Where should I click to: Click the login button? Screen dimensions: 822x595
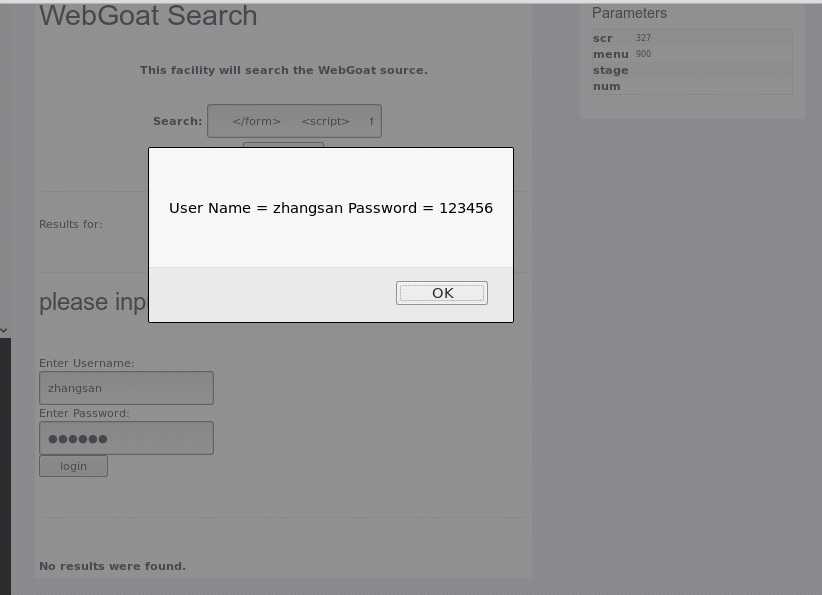pyautogui.click(x=73, y=466)
